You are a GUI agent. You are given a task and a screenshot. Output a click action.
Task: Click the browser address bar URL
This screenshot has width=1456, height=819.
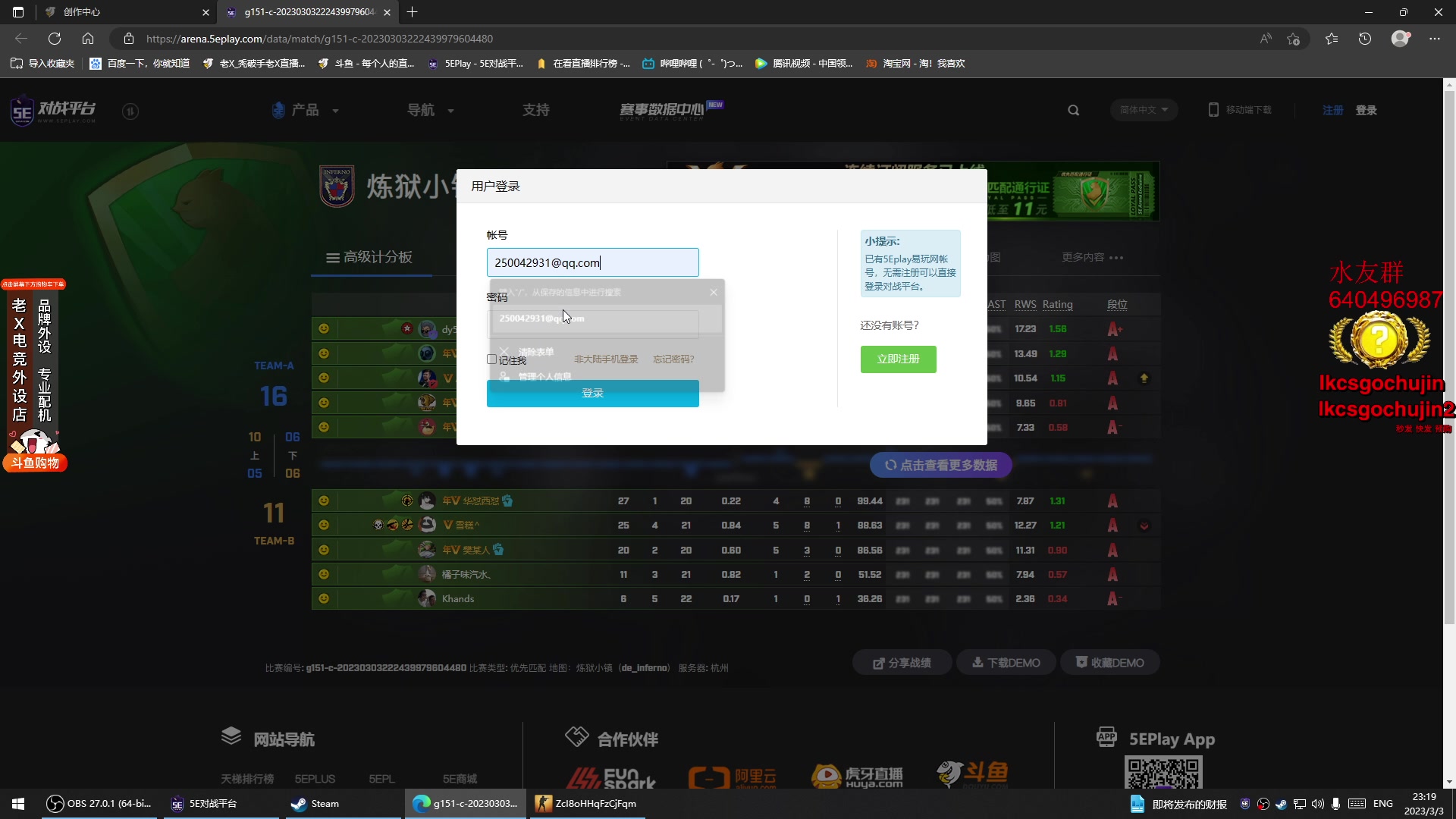319,39
